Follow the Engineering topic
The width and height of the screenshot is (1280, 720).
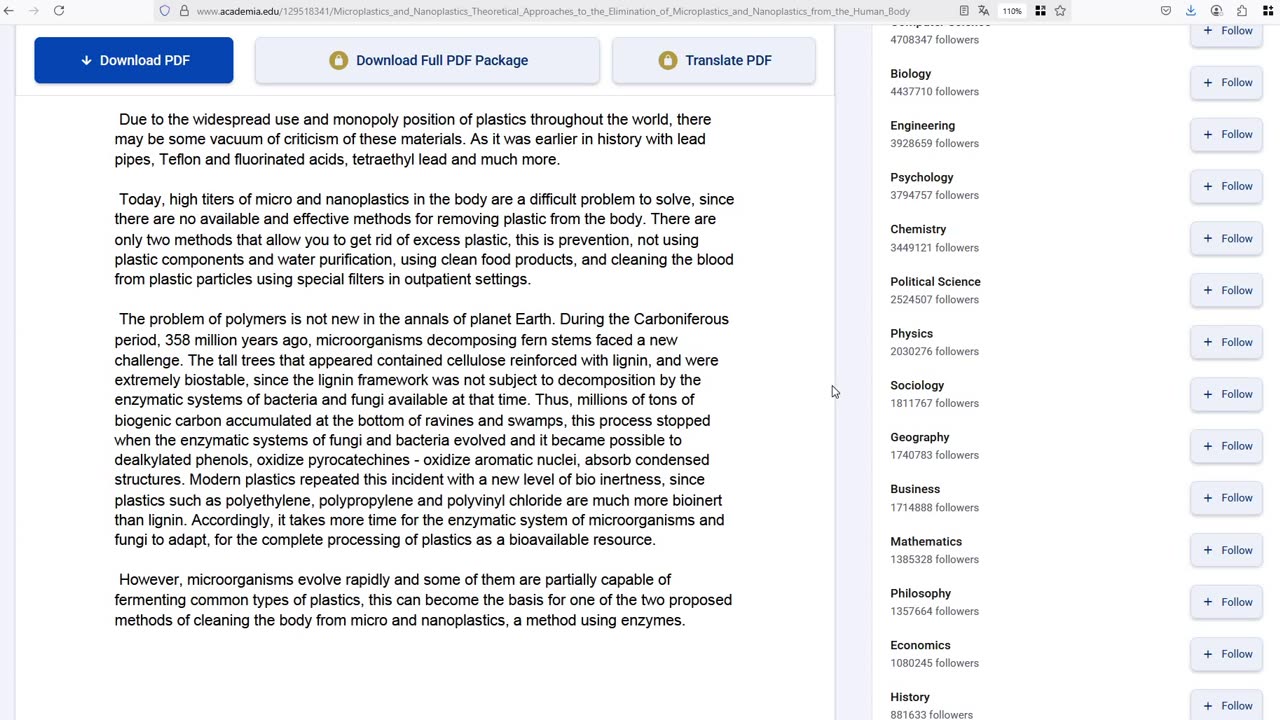pos(1227,134)
